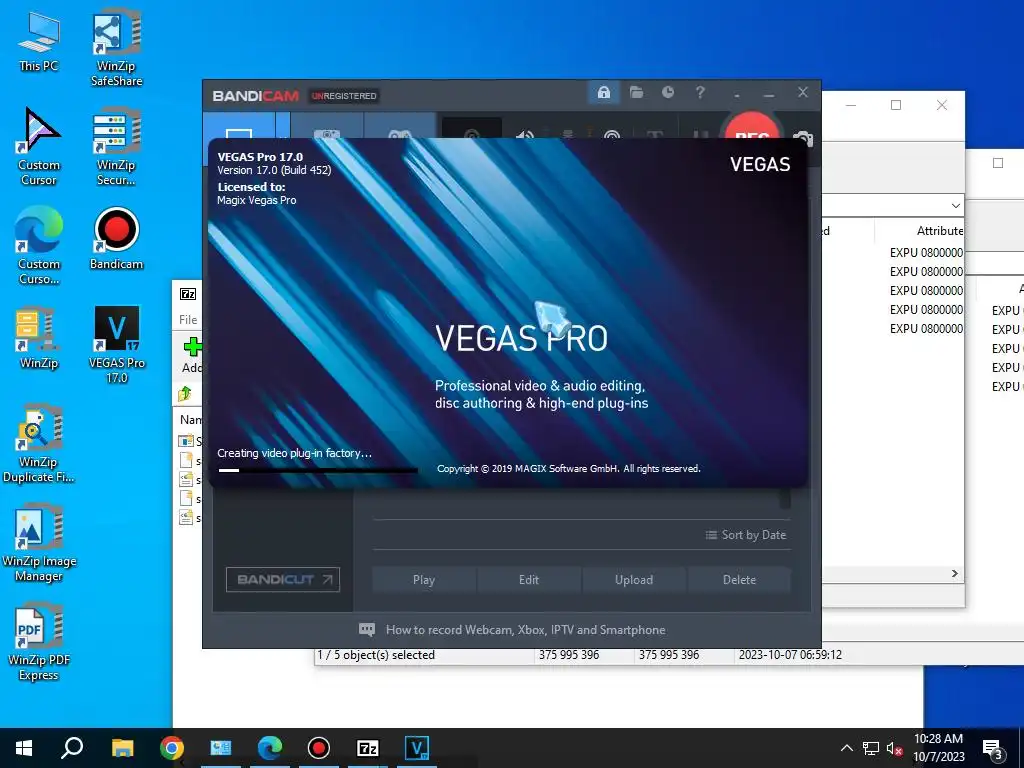Image resolution: width=1024 pixels, height=768 pixels.
Task: Select the WinZip desktop icon
Action: tap(38, 338)
